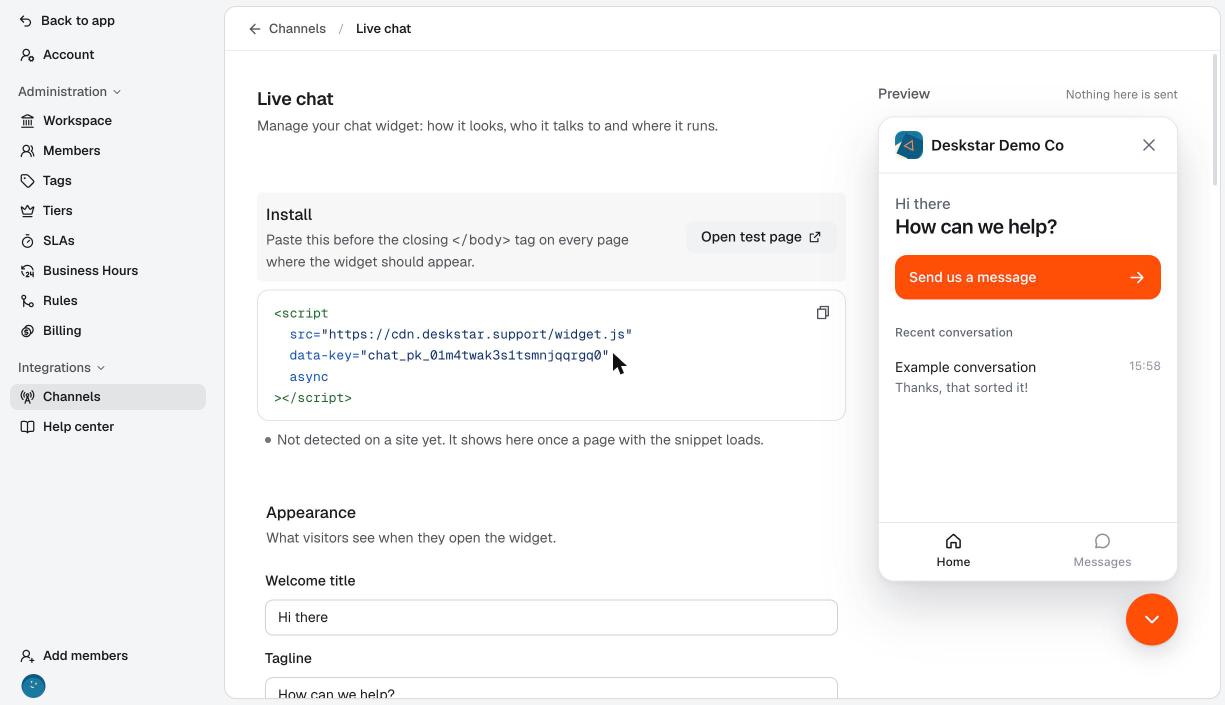Click the 15:58 conversation timestamp
Screen dimensions: 1225x705
pyautogui.click(x=1145, y=366)
